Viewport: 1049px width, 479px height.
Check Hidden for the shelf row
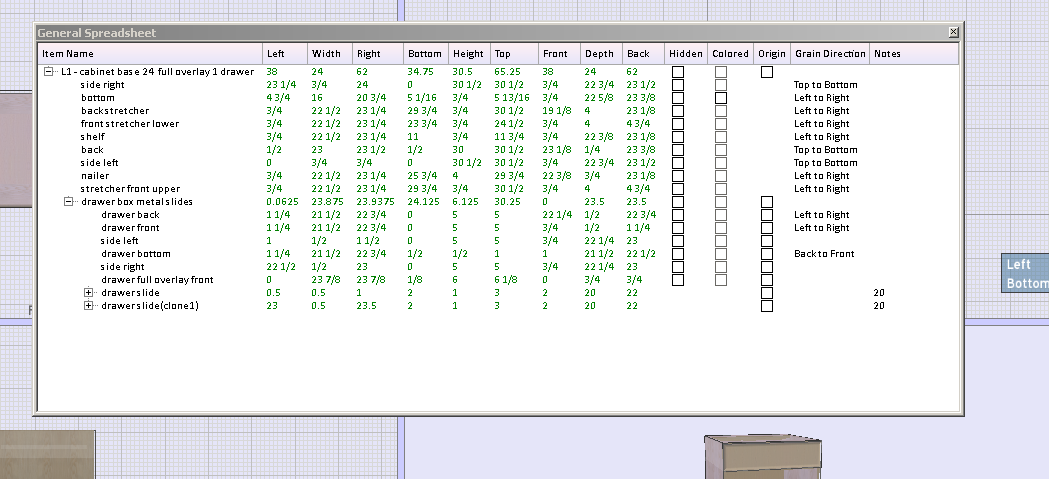[678, 136]
